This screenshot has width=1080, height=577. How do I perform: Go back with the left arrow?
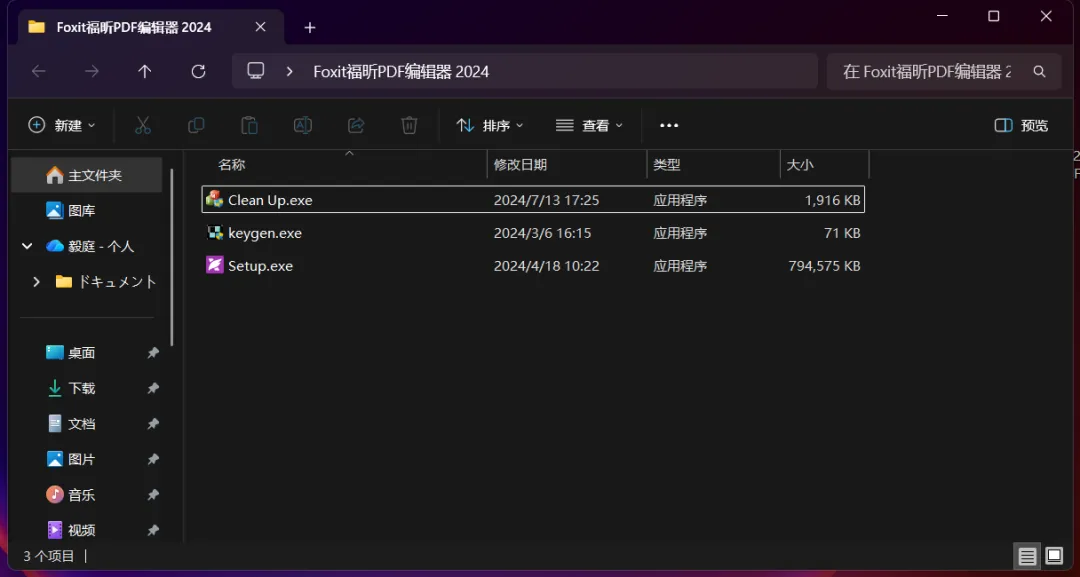coord(39,72)
